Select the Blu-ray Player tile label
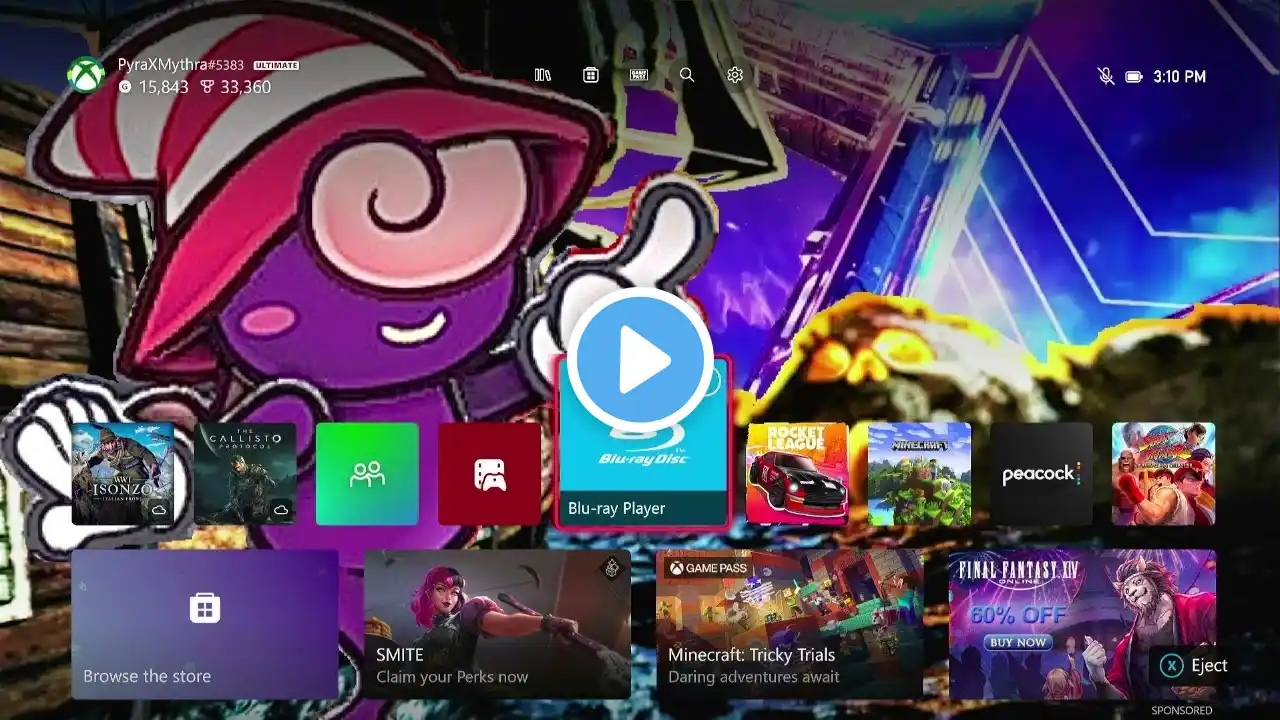This screenshot has width=1280, height=720. (x=617, y=508)
